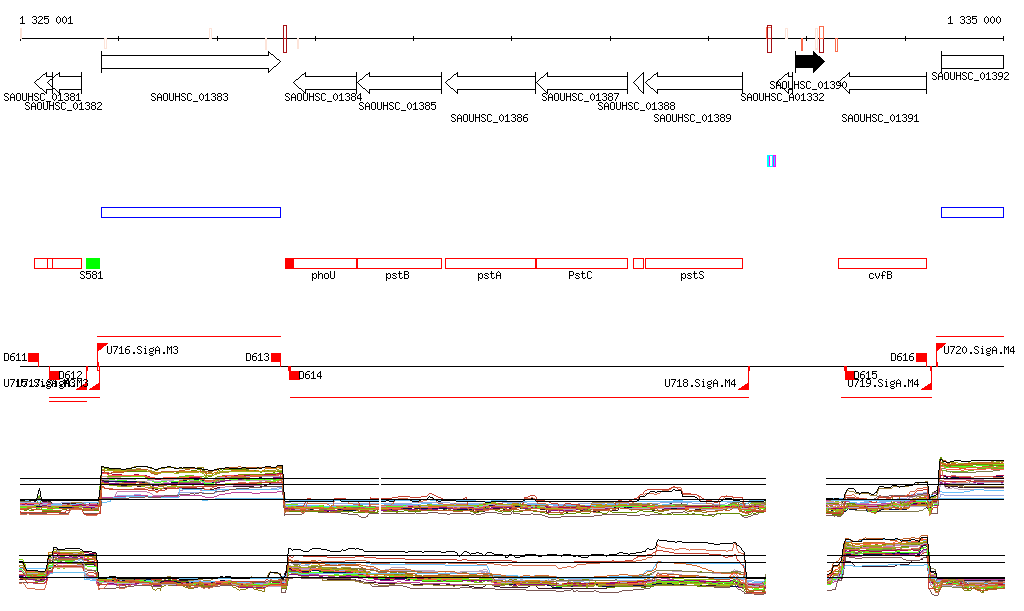Click the small SAOUHSC_01388 triangle gene

pyautogui.click(x=639, y=83)
